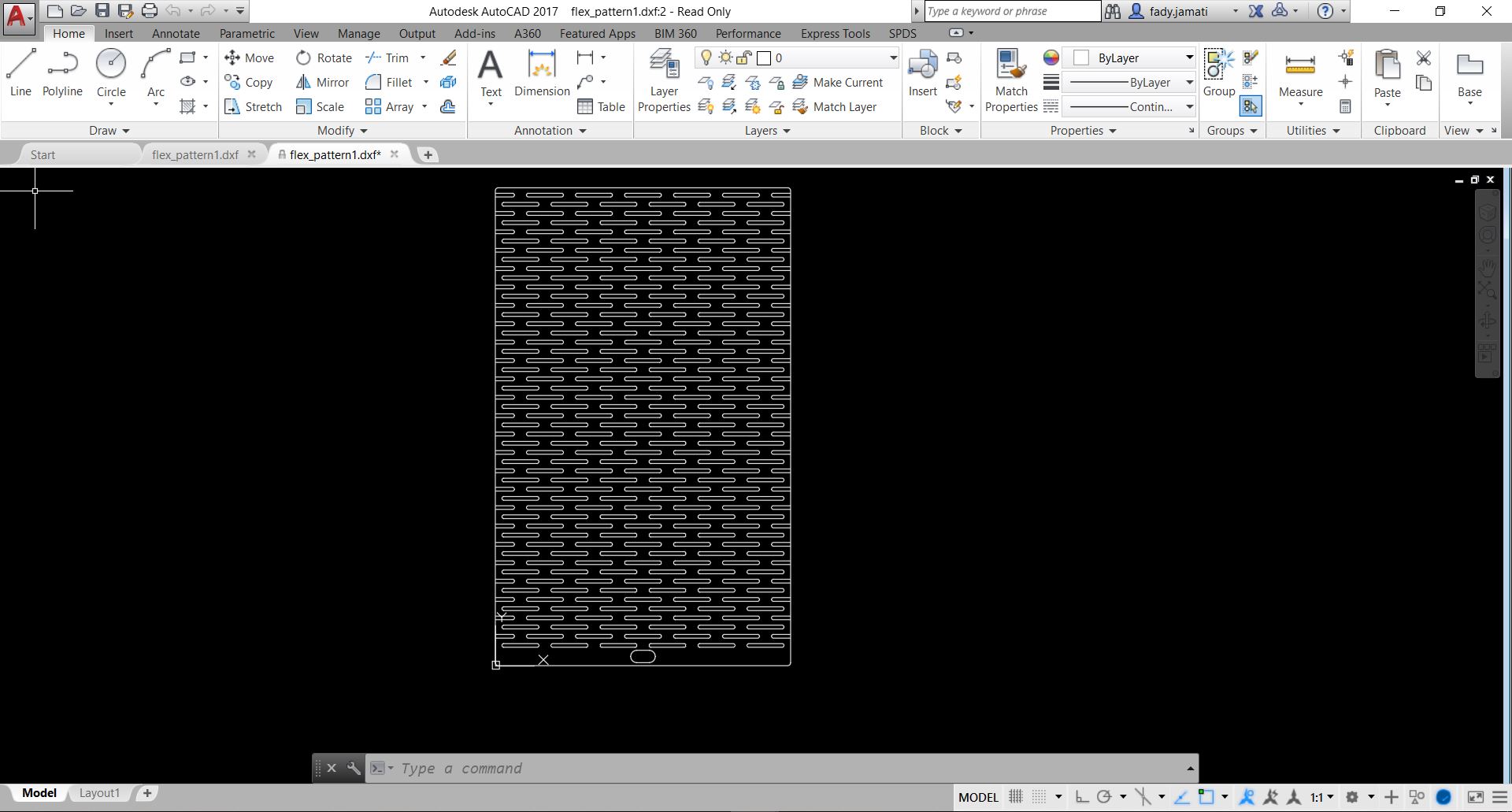The height and width of the screenshot is (812, 1512).
Task: Expand the Block panel
Action: coord(941,131)
